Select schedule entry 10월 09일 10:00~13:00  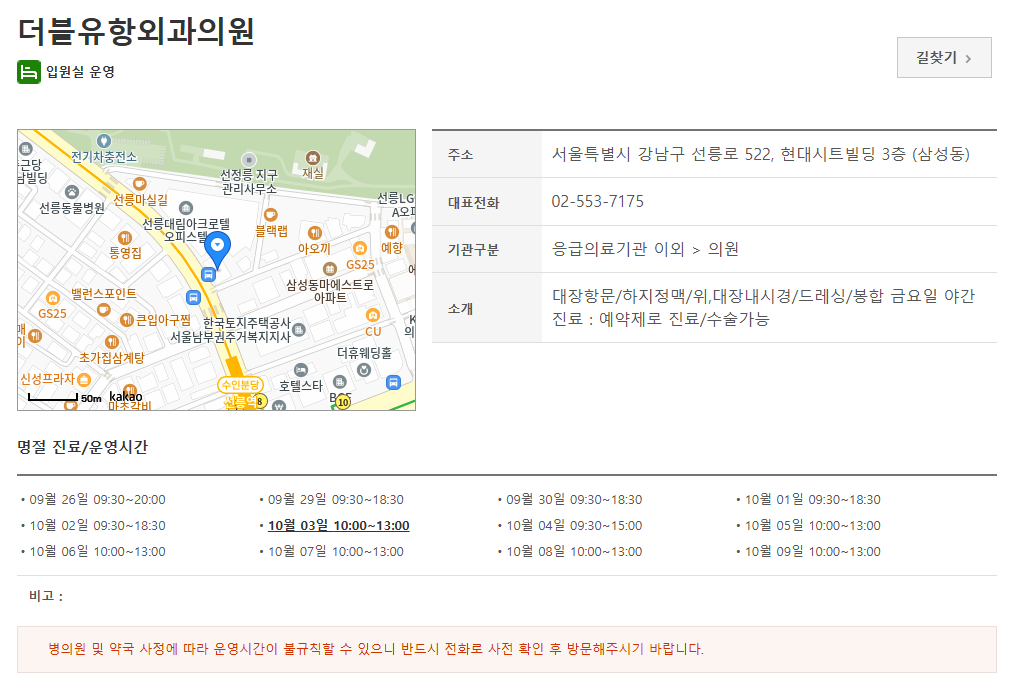[x=812, y=551]
